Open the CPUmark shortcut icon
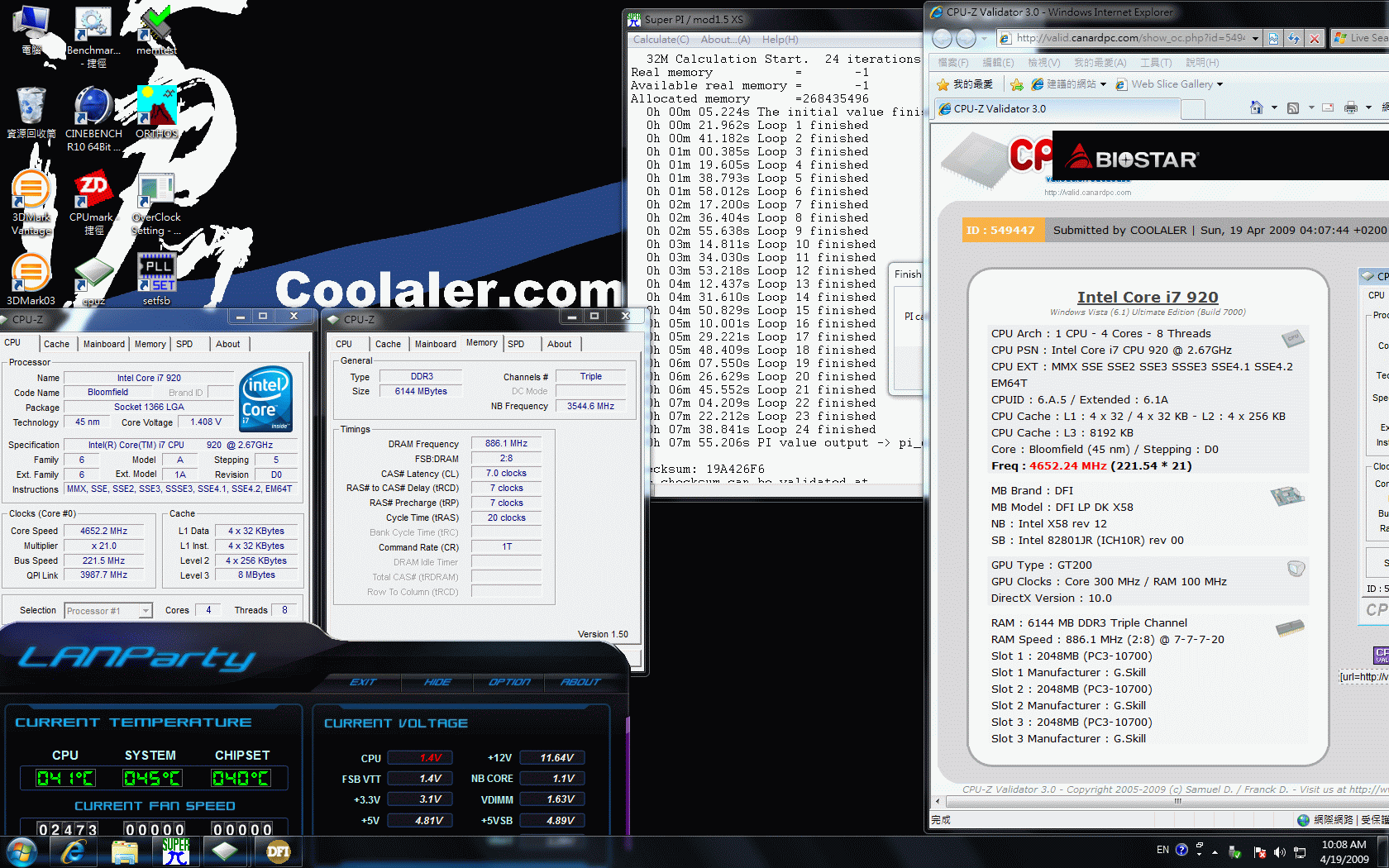1389x868 pixels. coord(93,203)
